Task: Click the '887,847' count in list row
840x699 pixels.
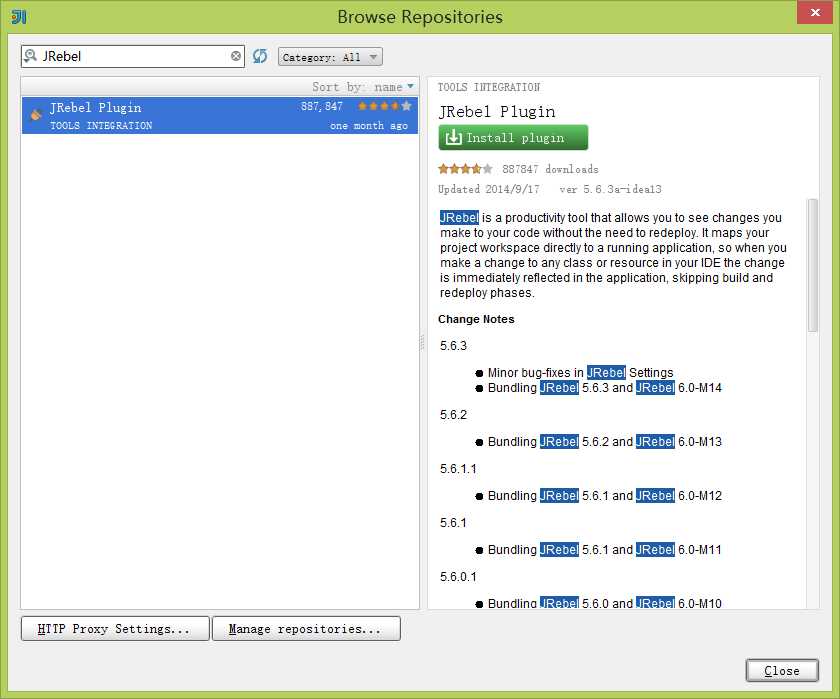Action: (x=321, y=107)
